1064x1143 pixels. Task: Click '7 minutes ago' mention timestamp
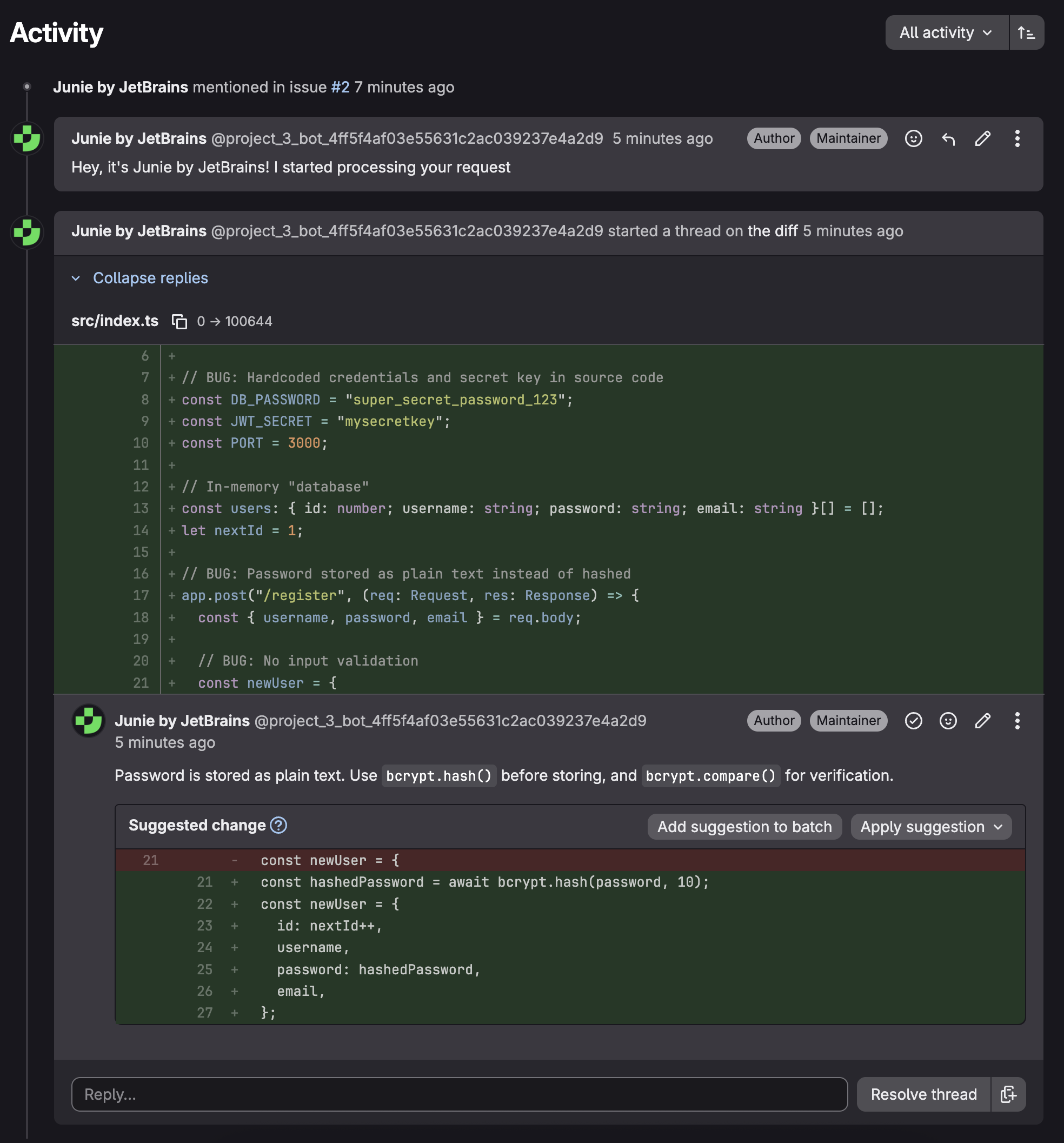(x=404, y=88)
